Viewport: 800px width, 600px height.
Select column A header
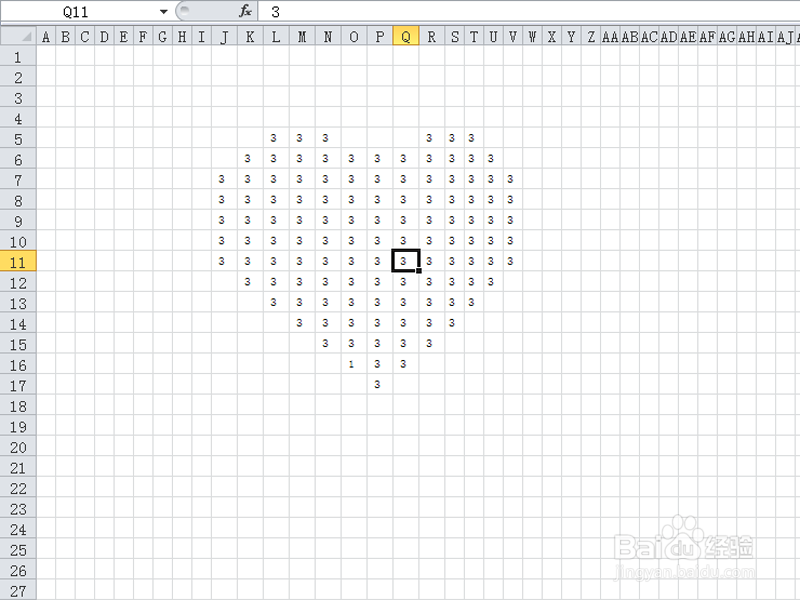coord(46,36)
